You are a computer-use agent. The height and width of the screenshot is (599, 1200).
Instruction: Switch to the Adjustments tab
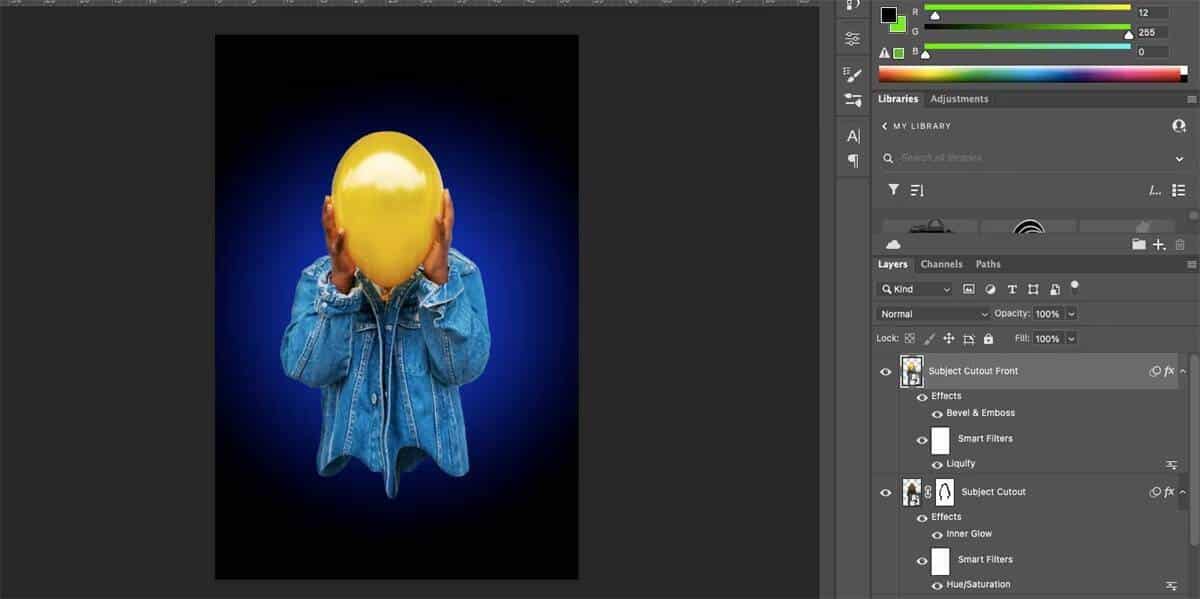(x=959, y=99)
